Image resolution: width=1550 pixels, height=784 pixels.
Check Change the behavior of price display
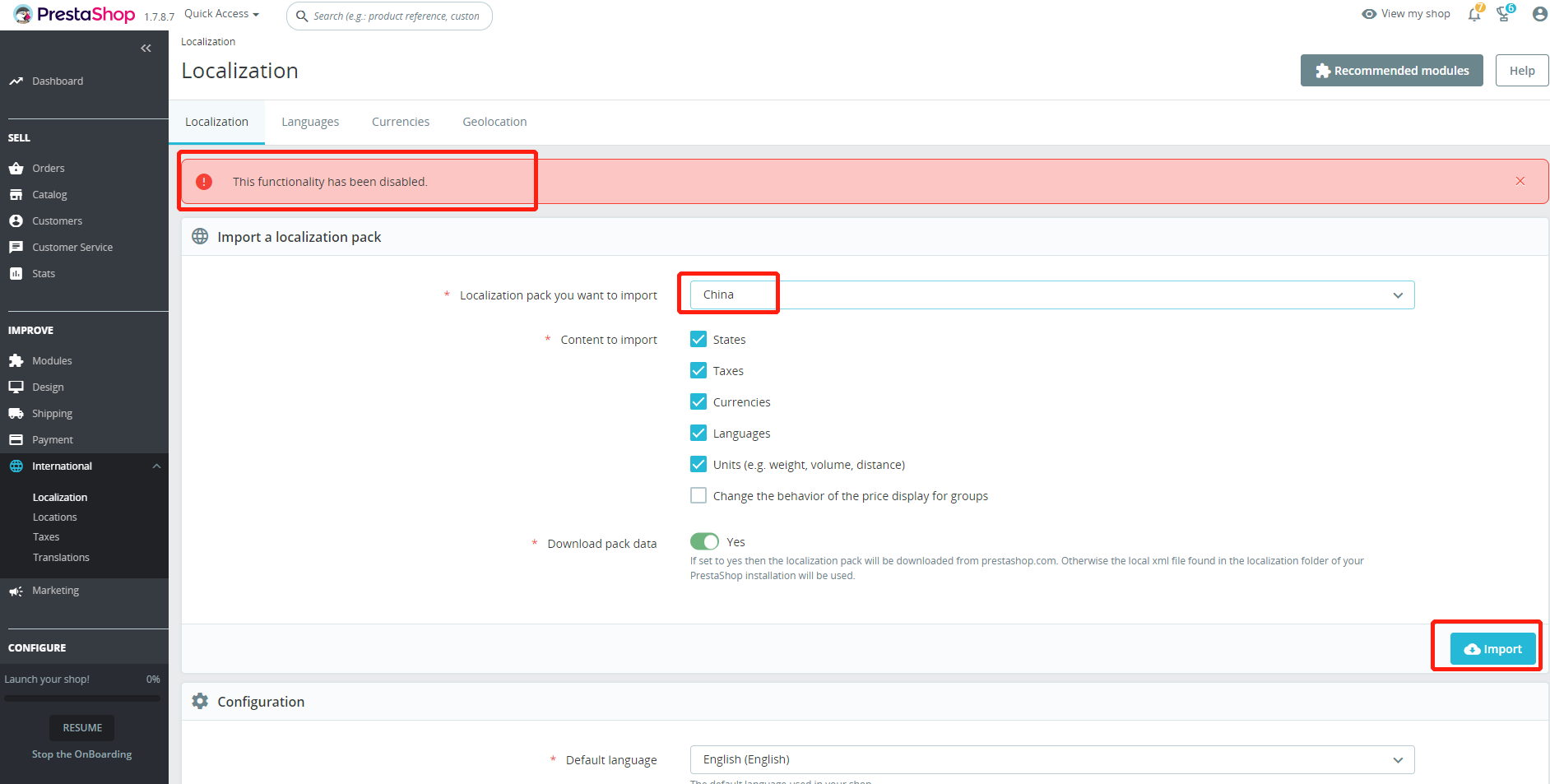click(x=698, y=495)
